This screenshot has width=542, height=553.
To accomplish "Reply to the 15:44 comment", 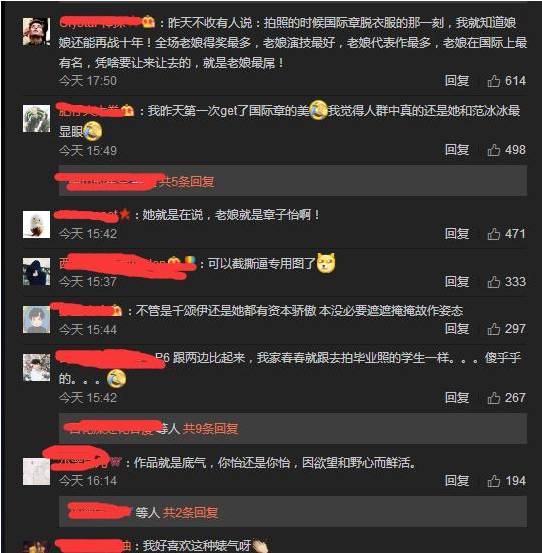I will (457, 329).
